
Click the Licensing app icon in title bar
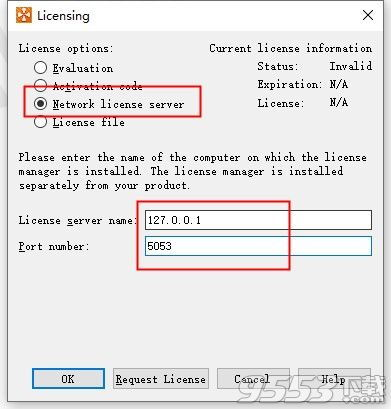point(24,15)
